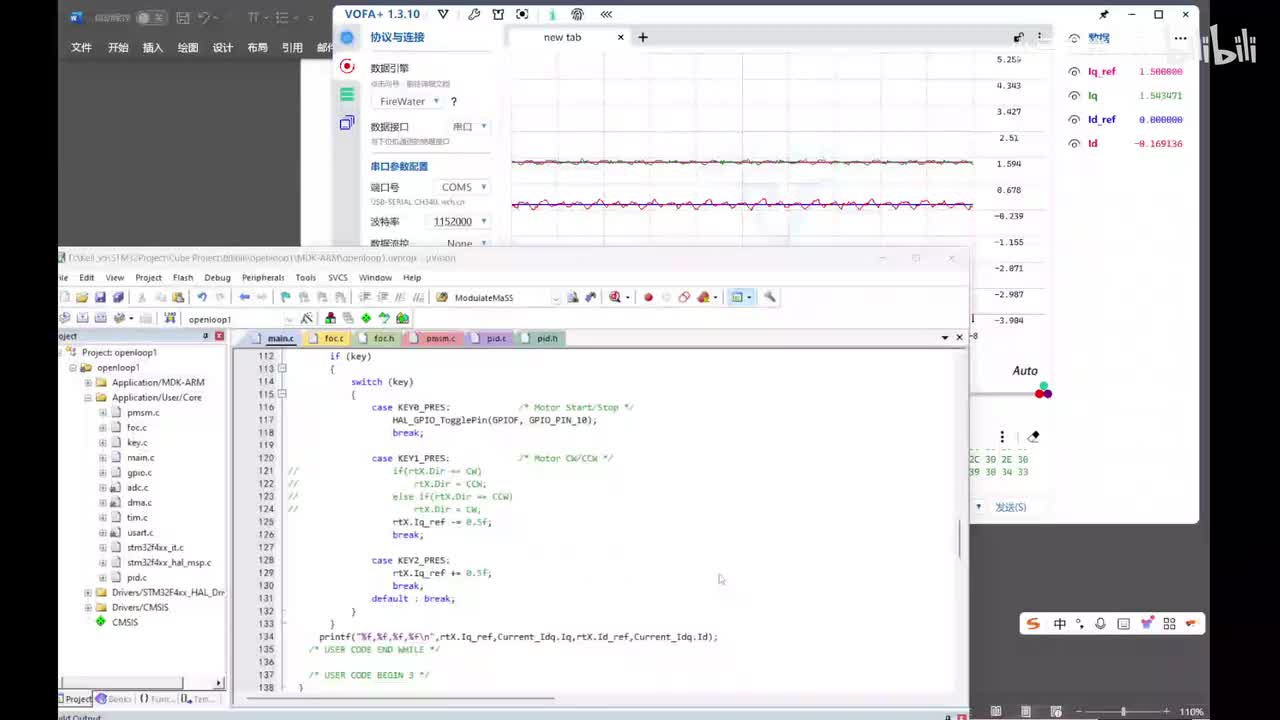Click the eraser clear icon in VOFA+
This screenshot has height=720, width=1280.
1034,437
